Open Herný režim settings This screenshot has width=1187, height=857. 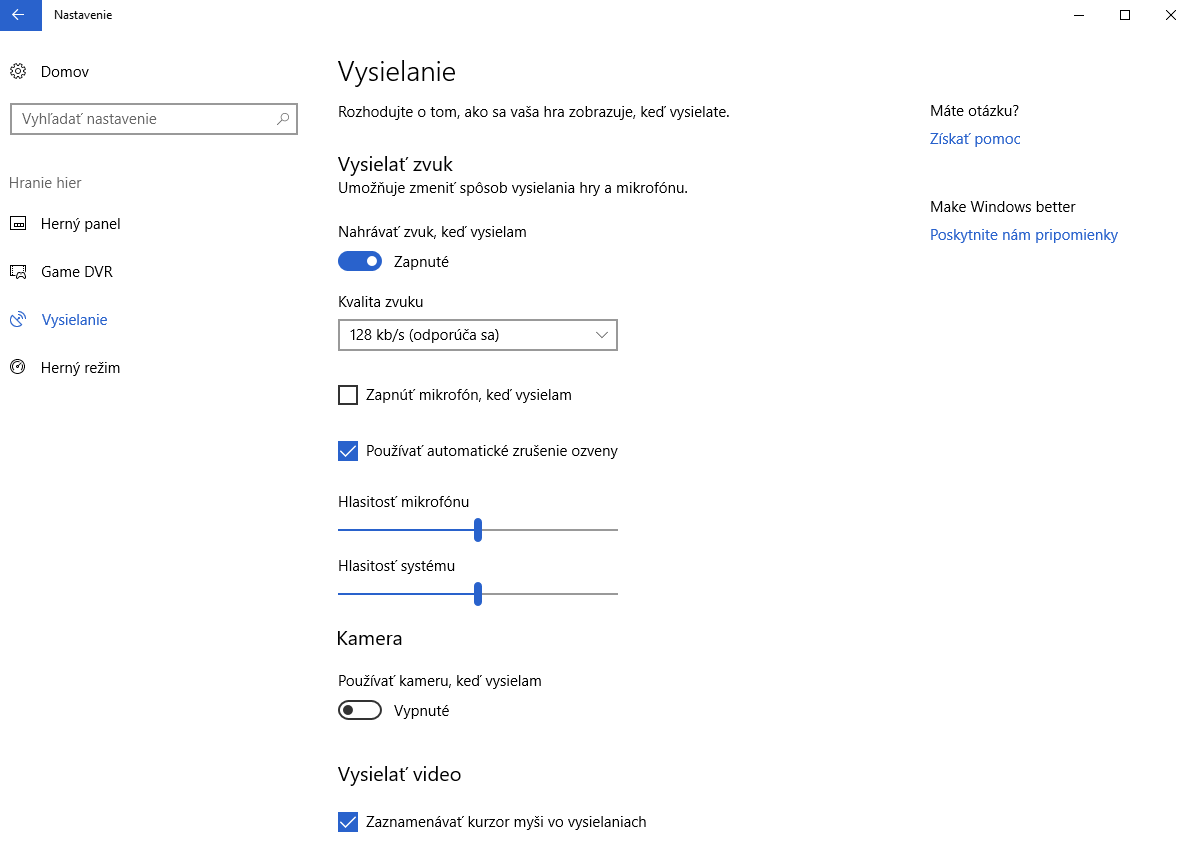pyautogui.click(x=80, y=367)
